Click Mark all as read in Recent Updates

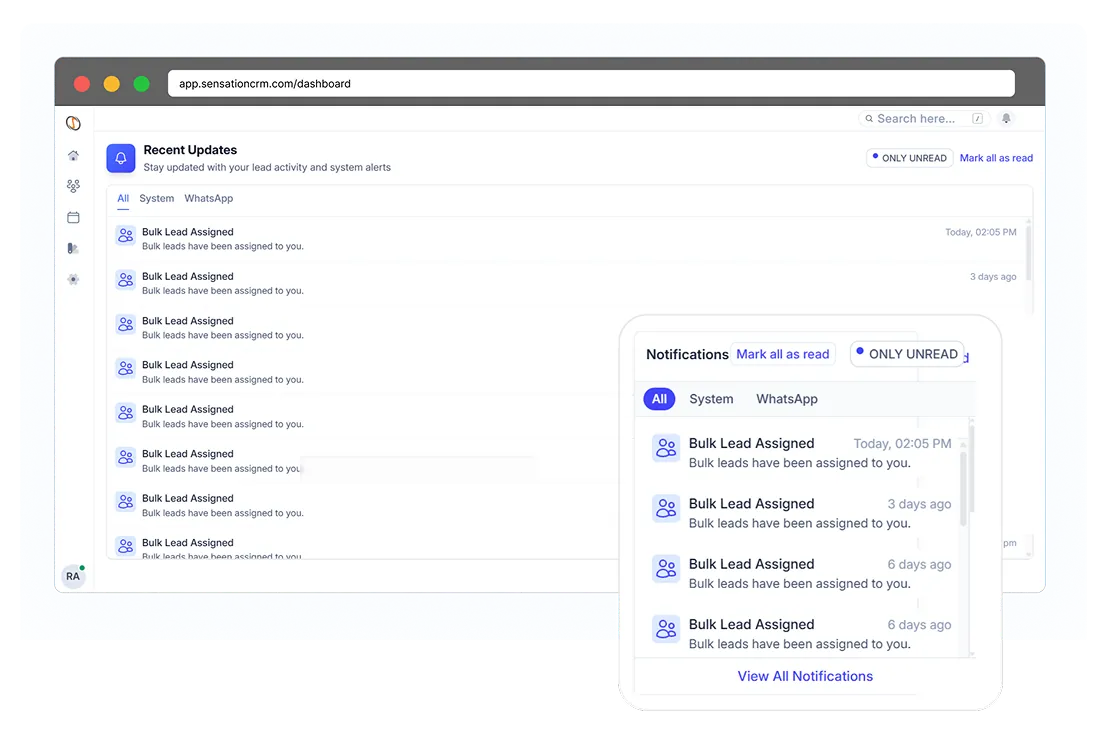pos(995,158)
